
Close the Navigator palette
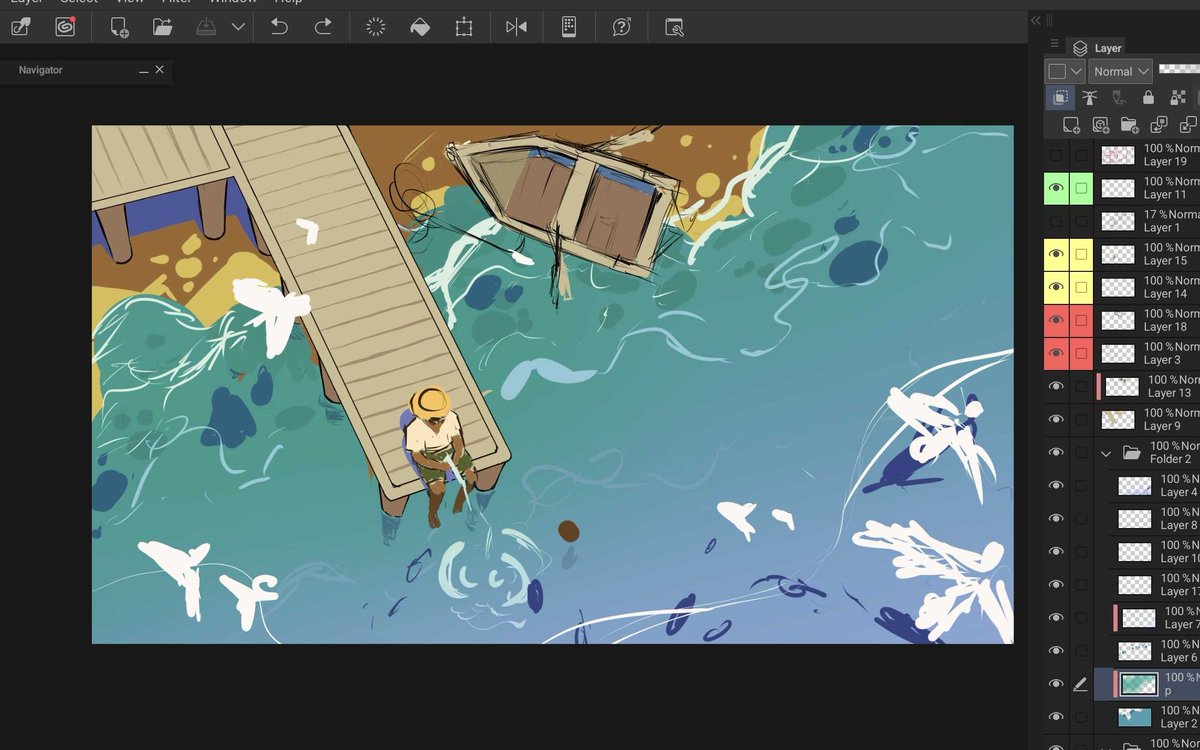click(160, 70)
